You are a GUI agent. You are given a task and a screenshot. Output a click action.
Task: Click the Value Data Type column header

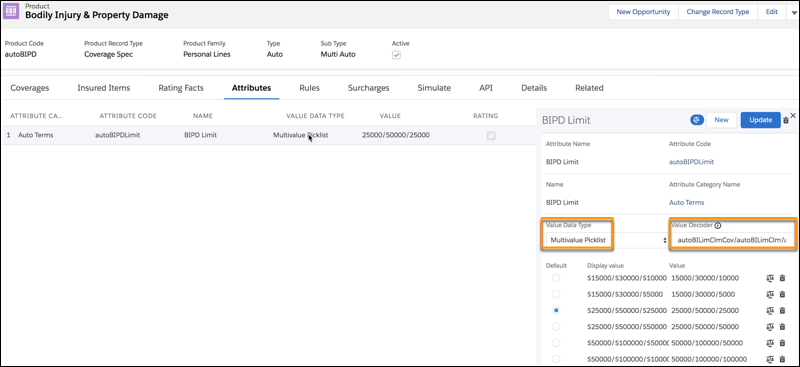[x=315, y=116]
